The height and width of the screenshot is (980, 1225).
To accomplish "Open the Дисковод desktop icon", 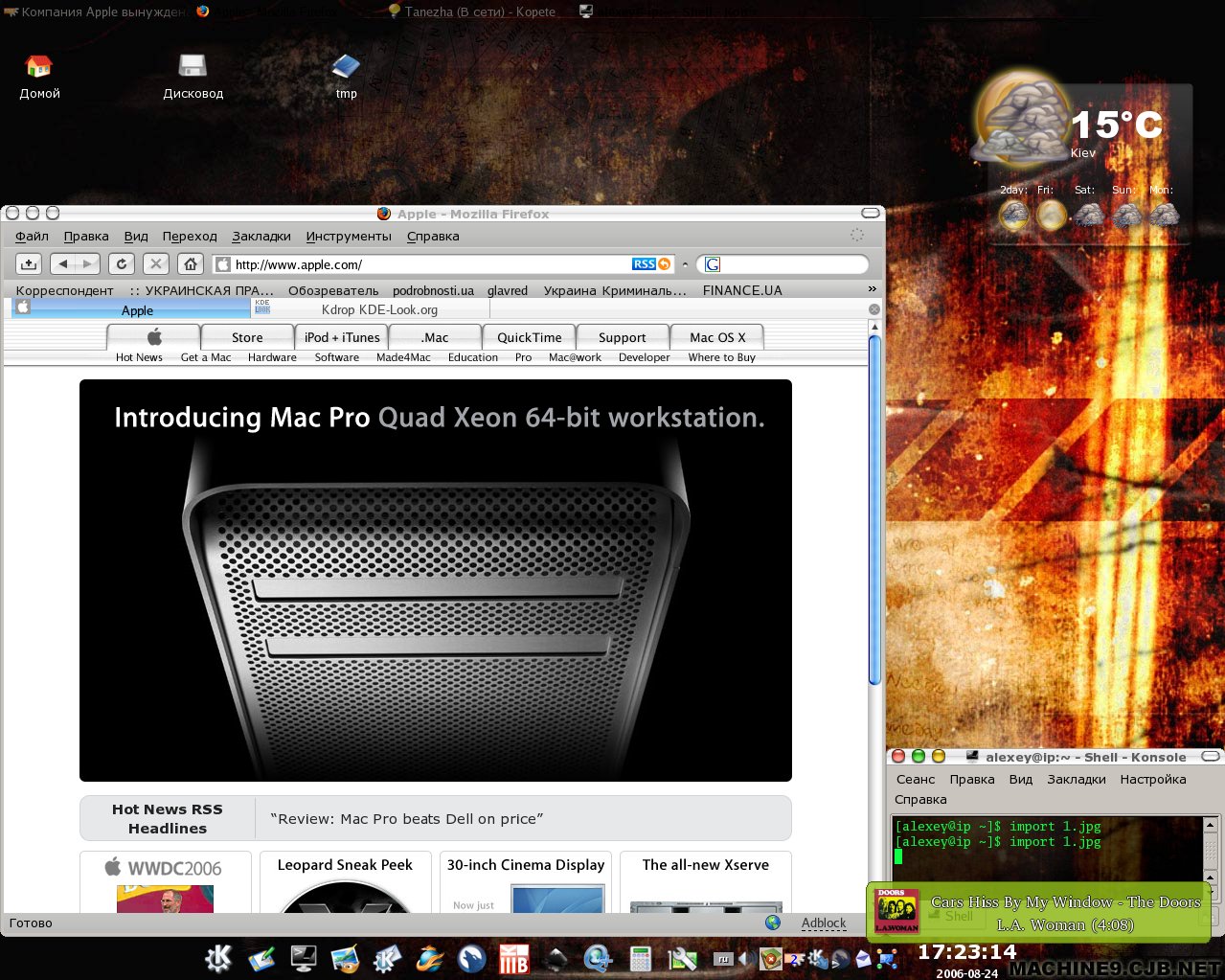I will click(193, 77).
